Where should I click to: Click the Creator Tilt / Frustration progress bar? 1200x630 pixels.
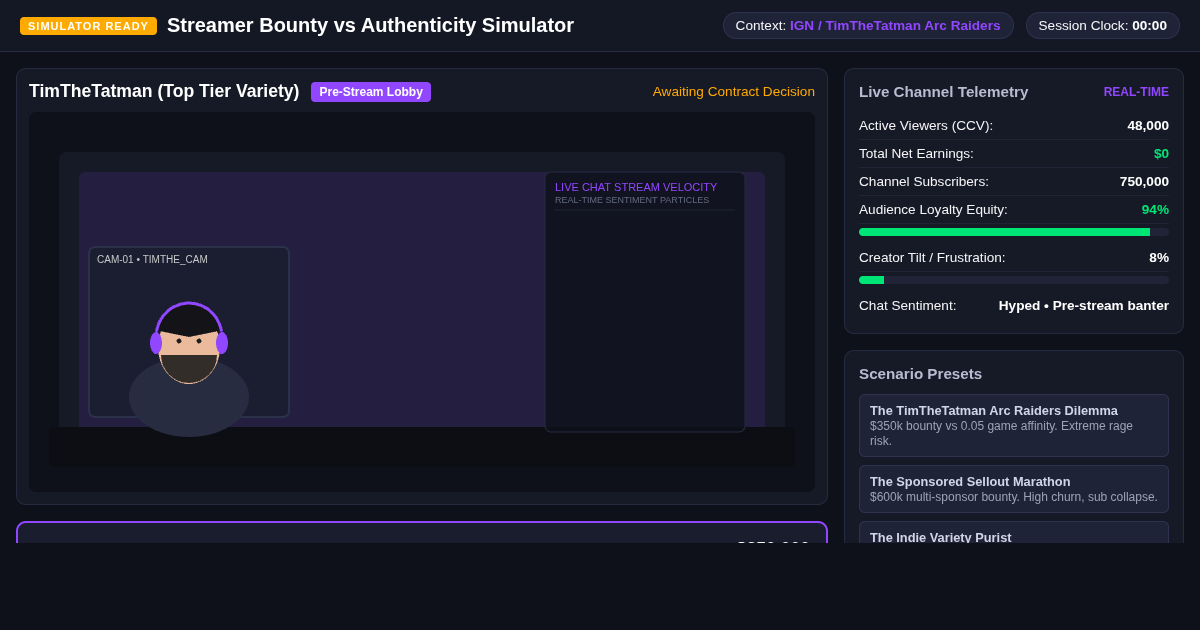[1014, 280]
